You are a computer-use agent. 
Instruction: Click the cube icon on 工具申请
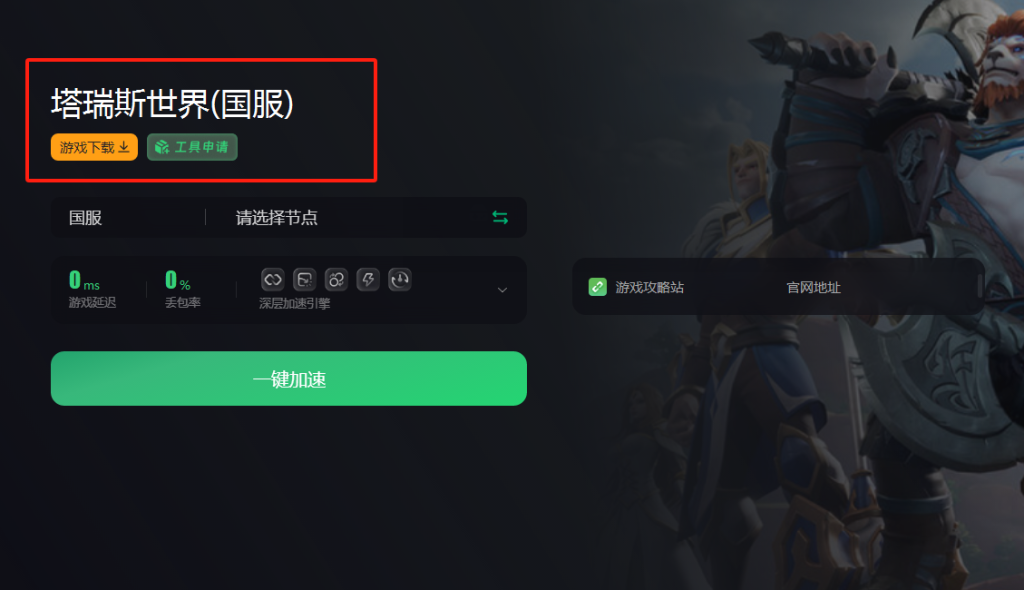[x=162, y=148]
